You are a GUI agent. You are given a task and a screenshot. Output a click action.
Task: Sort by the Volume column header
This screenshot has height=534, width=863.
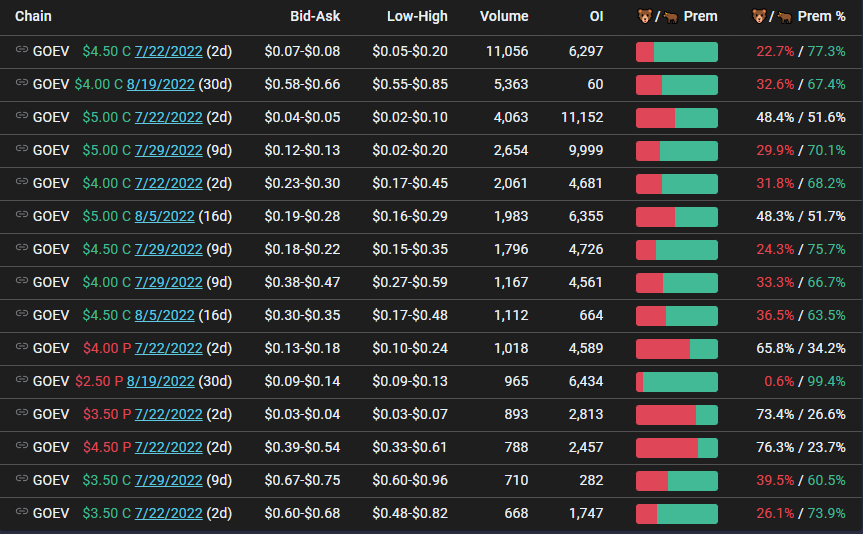(504, 17)
